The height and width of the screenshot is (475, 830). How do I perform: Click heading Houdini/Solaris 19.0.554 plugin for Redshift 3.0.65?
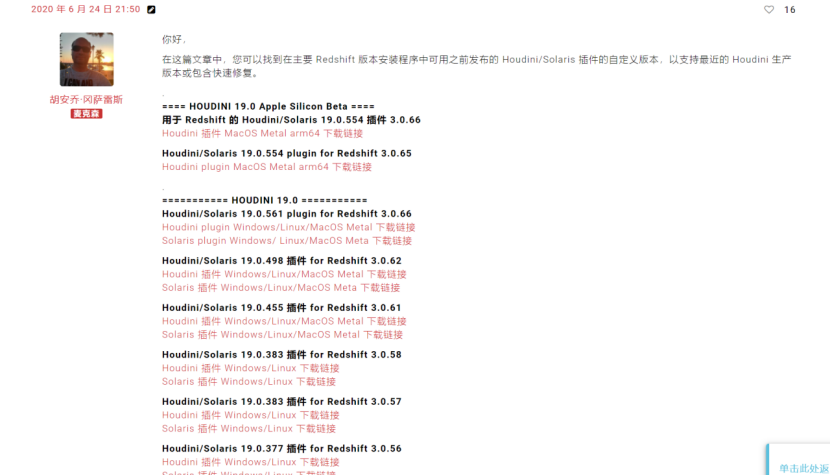click(287, 154)
